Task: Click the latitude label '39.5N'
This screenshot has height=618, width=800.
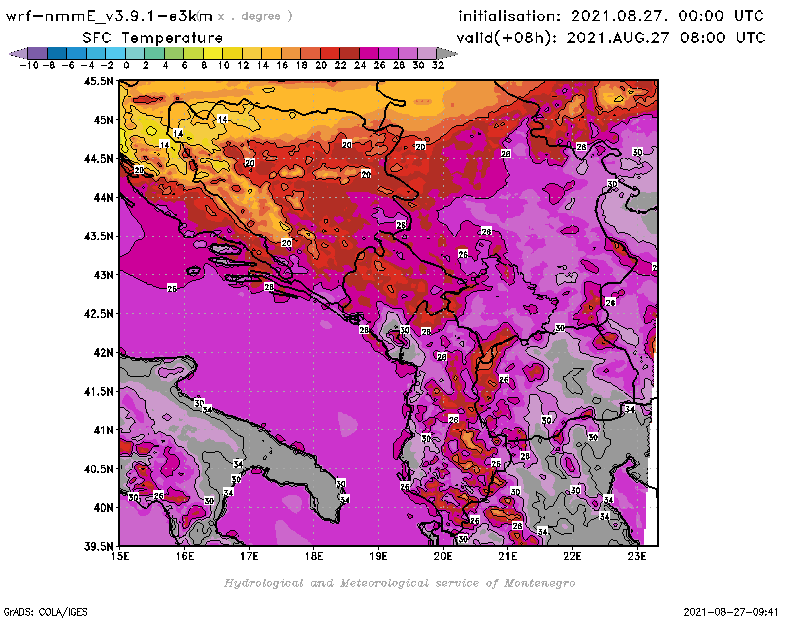Action: tap(98, 547)
